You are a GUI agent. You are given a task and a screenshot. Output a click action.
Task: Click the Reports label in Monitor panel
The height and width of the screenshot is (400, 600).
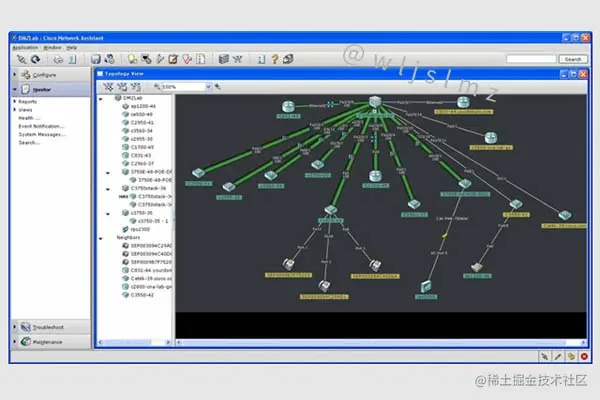[x=28, y=101]
